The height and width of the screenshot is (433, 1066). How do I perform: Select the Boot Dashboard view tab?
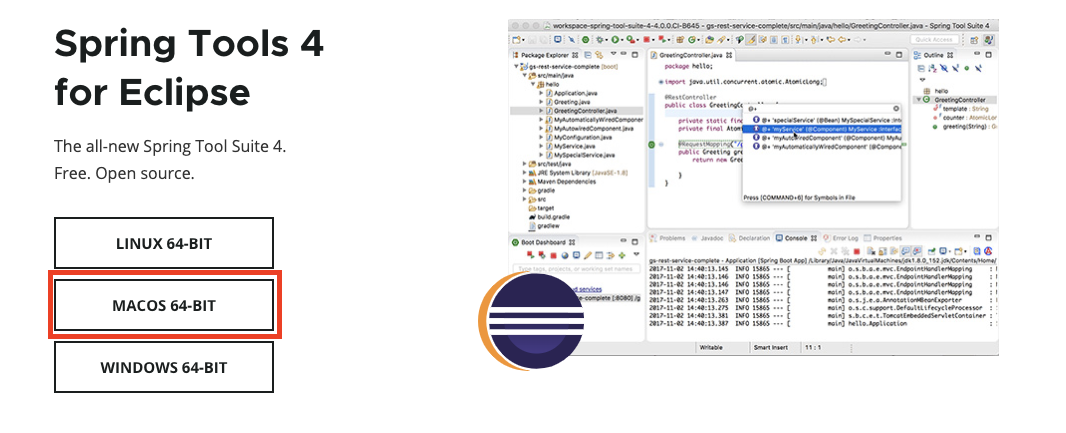[544, 243]
